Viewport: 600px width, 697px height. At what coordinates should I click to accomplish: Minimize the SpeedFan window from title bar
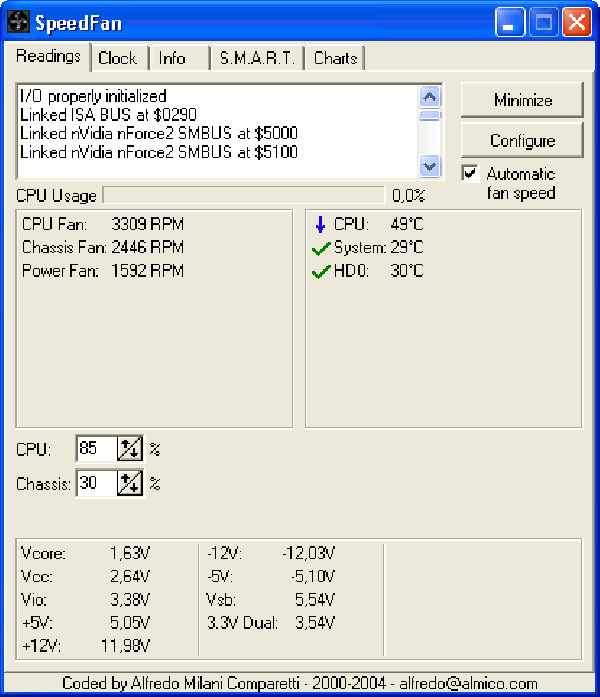[x=509, y=22]
